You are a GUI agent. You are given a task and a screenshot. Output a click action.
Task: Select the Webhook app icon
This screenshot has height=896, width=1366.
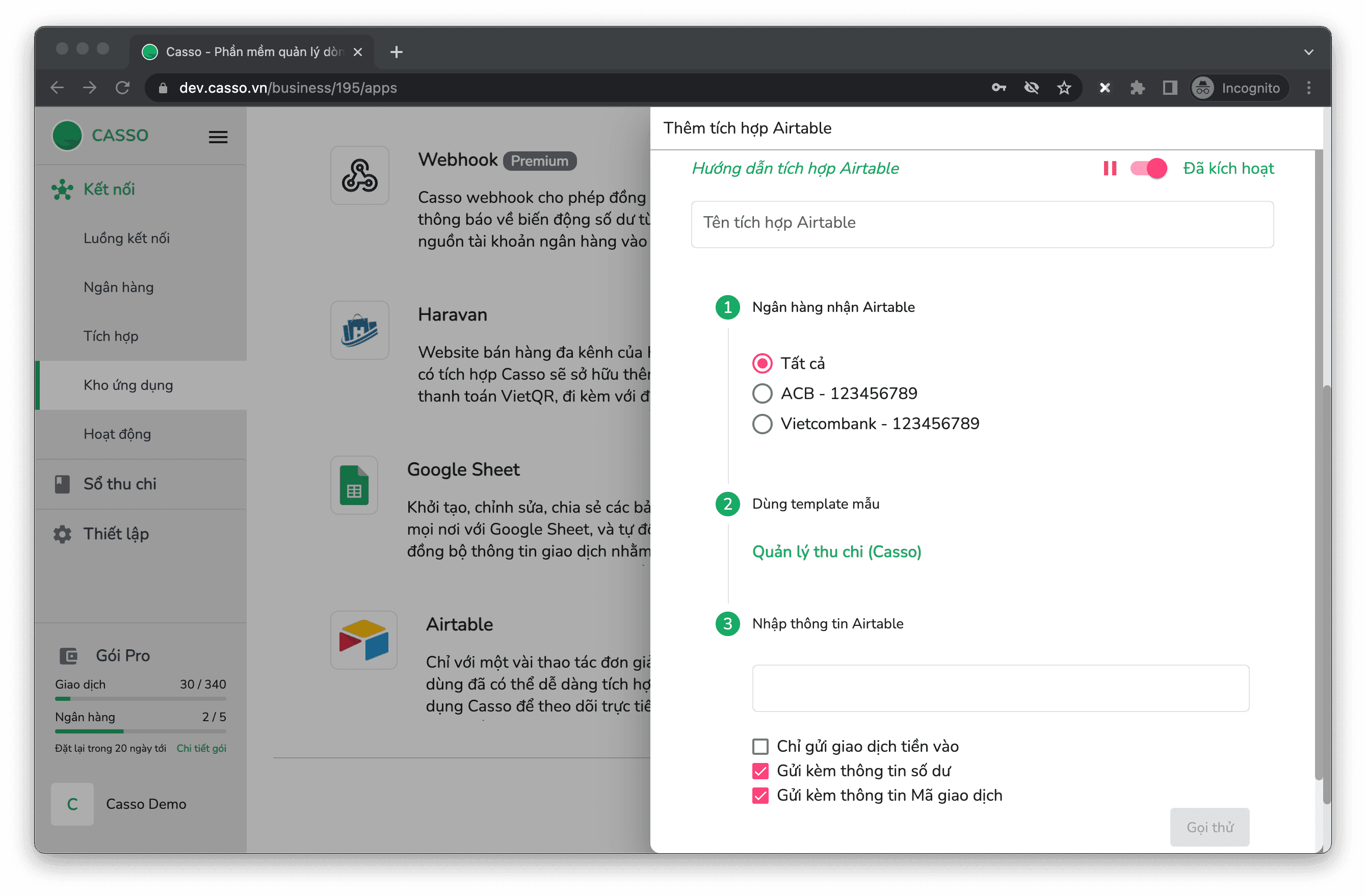click(359, 175)
